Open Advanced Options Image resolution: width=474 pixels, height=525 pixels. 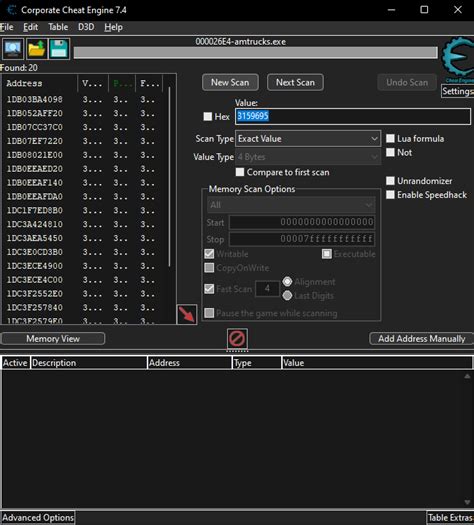click(38, 518)
